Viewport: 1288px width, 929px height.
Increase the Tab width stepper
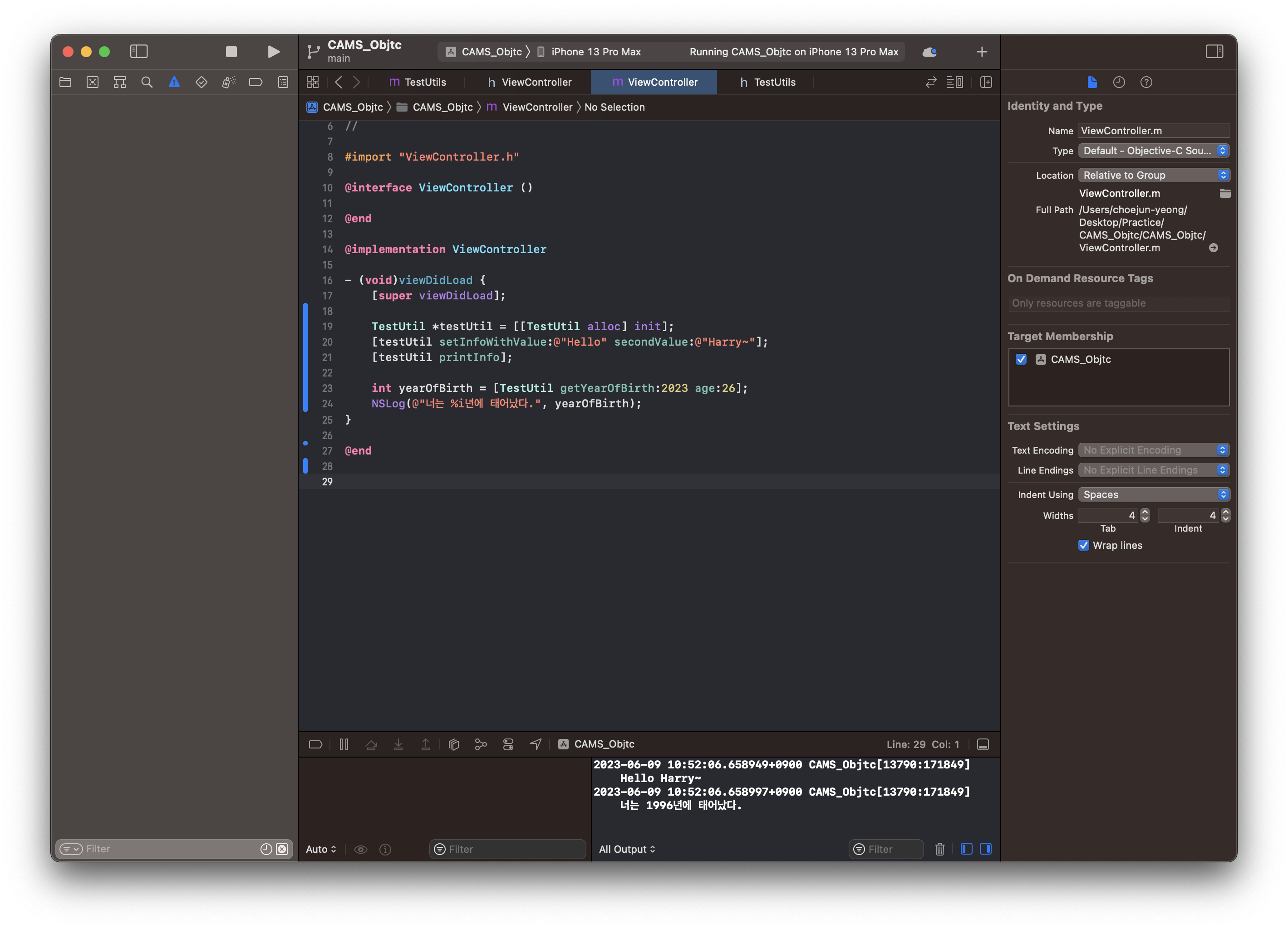point(1145,512)
